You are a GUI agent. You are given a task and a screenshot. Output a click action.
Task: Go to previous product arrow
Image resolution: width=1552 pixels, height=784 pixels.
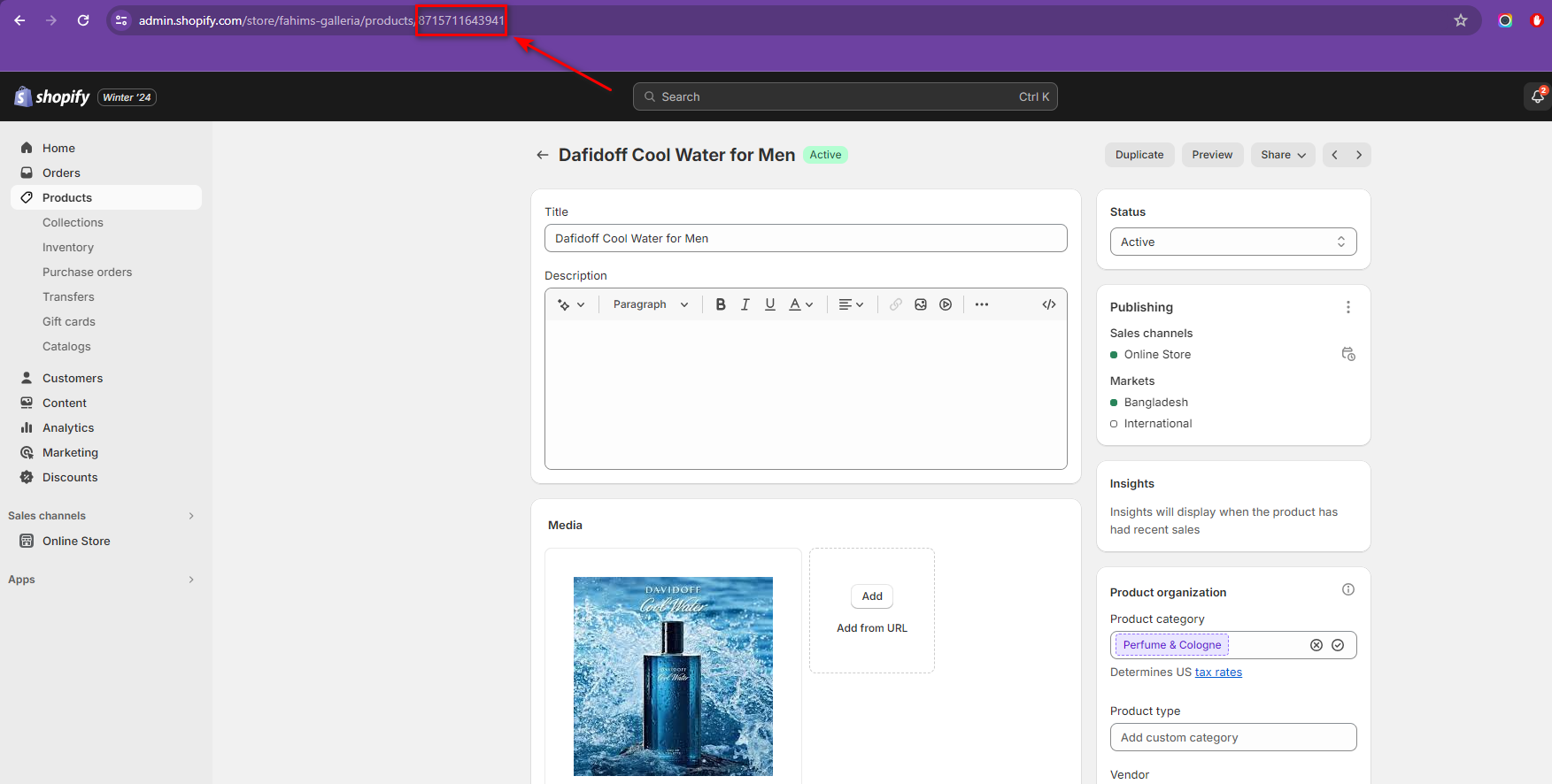(1334, 155)
